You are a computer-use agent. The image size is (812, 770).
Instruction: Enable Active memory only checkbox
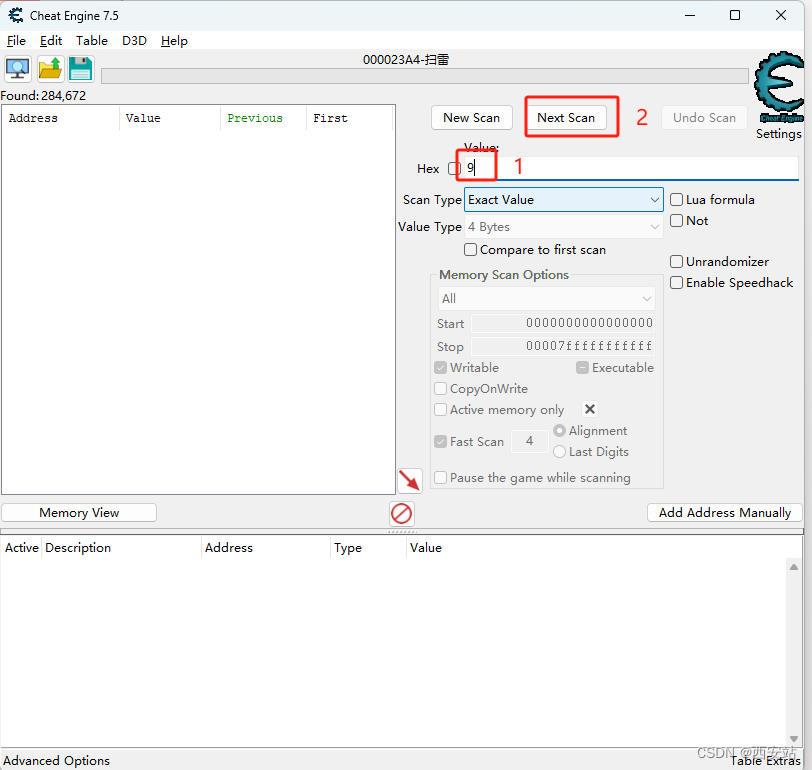coord(441,410)
